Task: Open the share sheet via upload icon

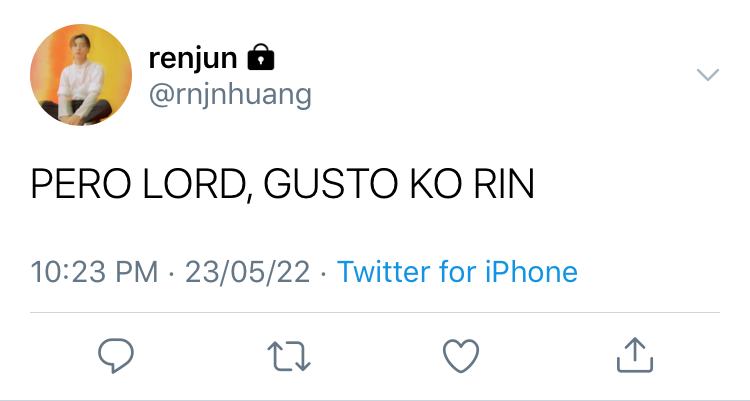Action: coord(635,355)
